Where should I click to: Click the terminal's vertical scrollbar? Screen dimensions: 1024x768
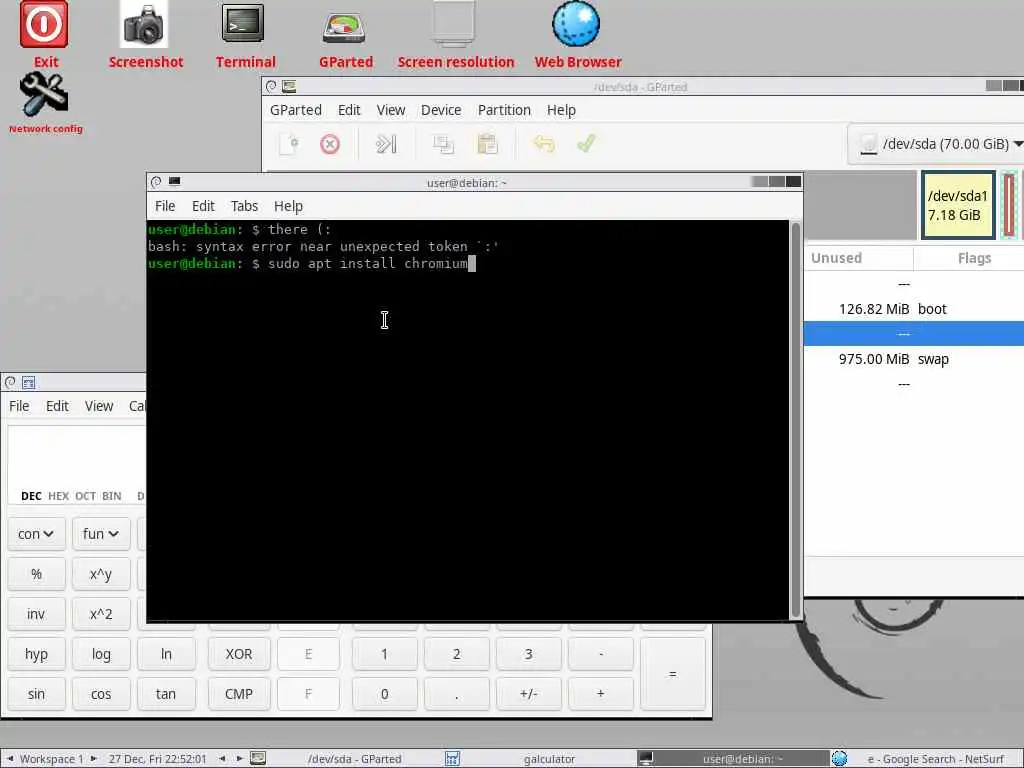[795, 420]
